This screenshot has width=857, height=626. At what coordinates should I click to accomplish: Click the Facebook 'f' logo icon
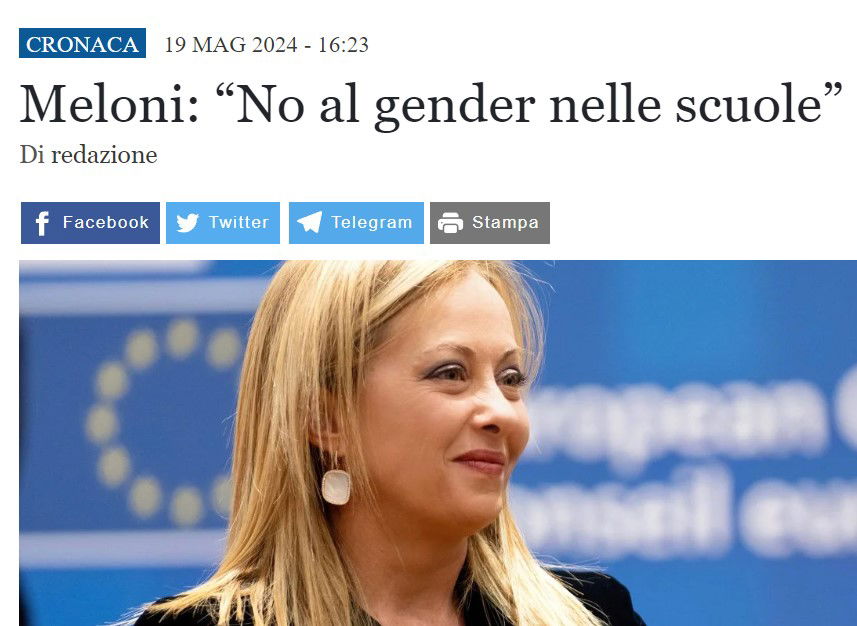coord(42,223)
